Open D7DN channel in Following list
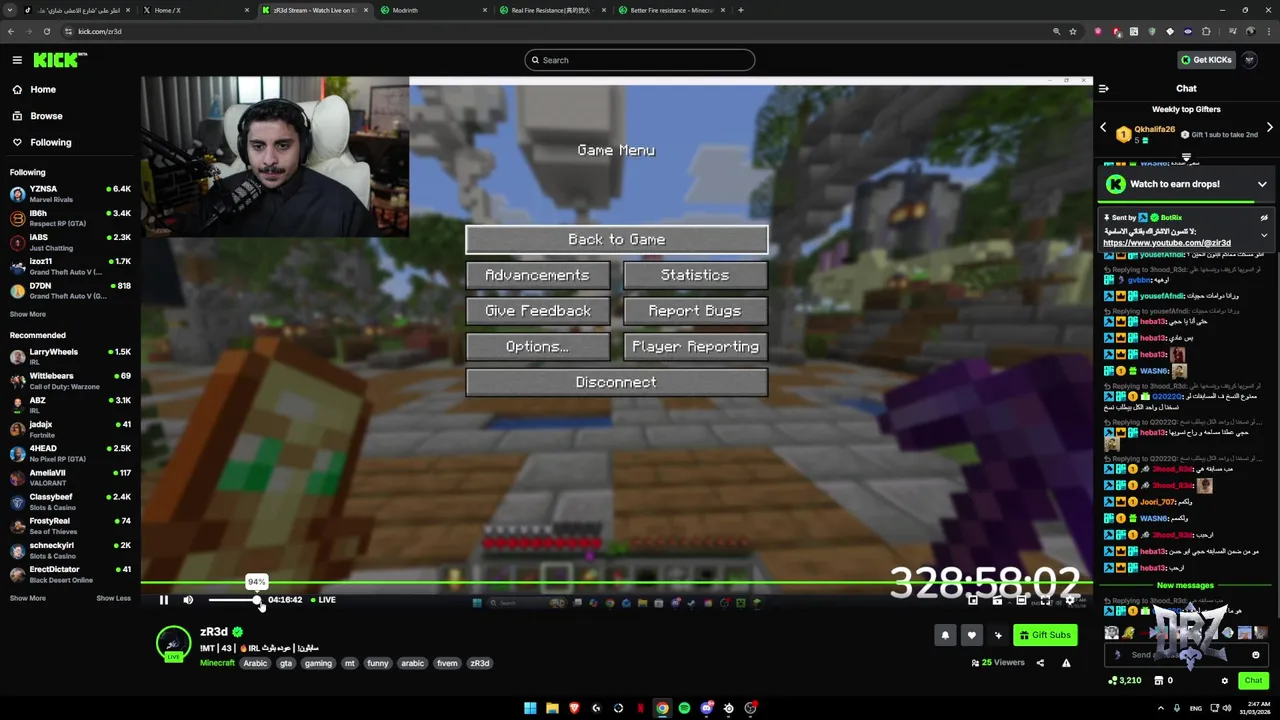This screenshot has height=720, width=1280. pyautogui.click(x=70, y=290)
